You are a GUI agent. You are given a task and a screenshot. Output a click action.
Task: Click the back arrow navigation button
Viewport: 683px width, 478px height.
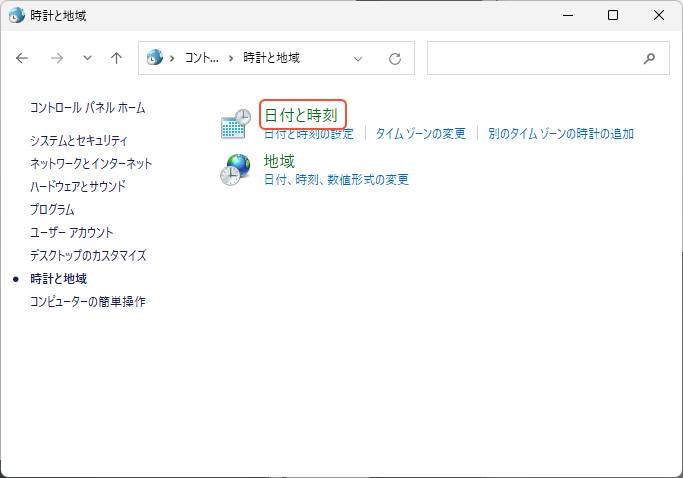[22, 58]
